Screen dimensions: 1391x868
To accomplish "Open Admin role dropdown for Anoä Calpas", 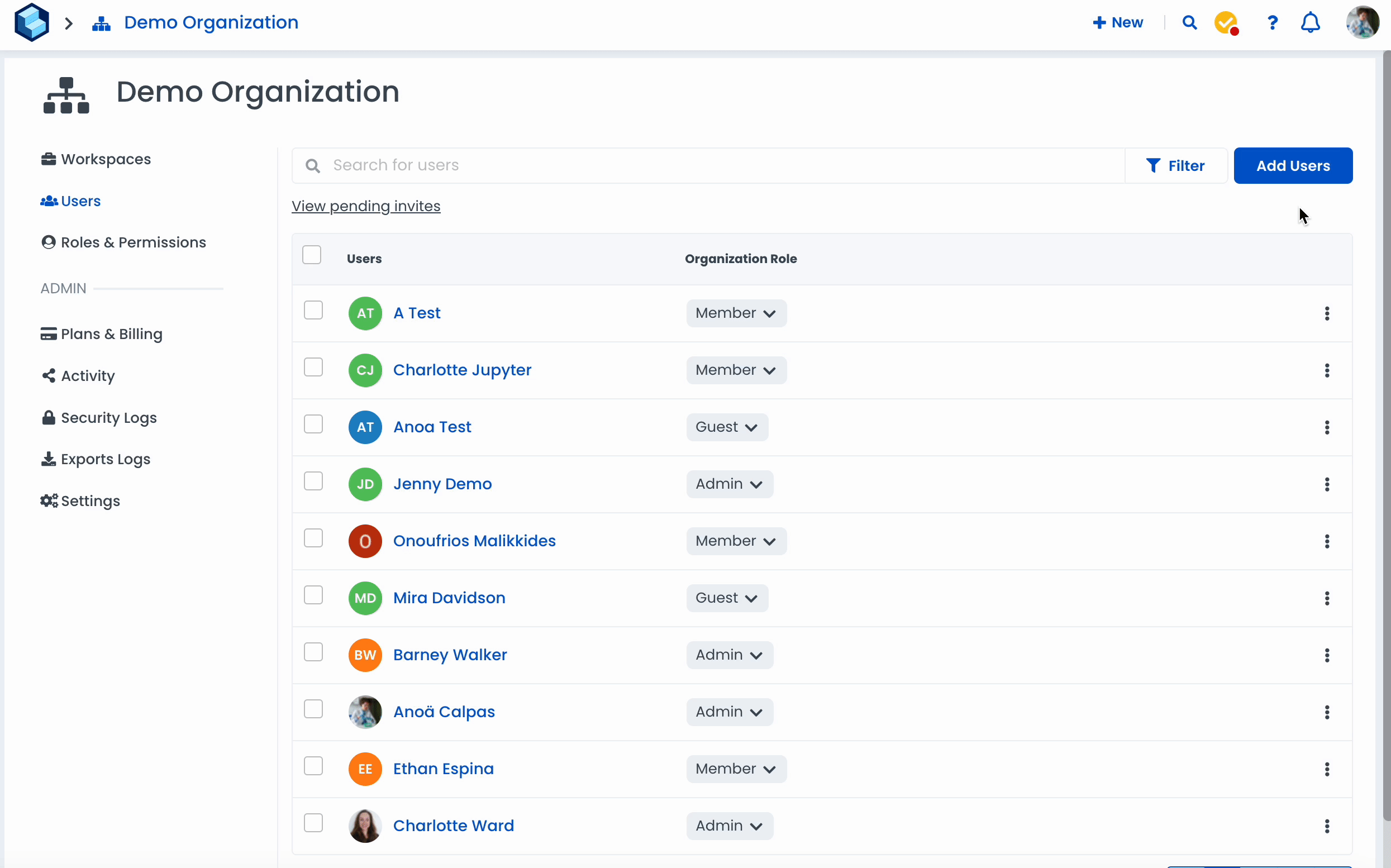I will 729,712.
